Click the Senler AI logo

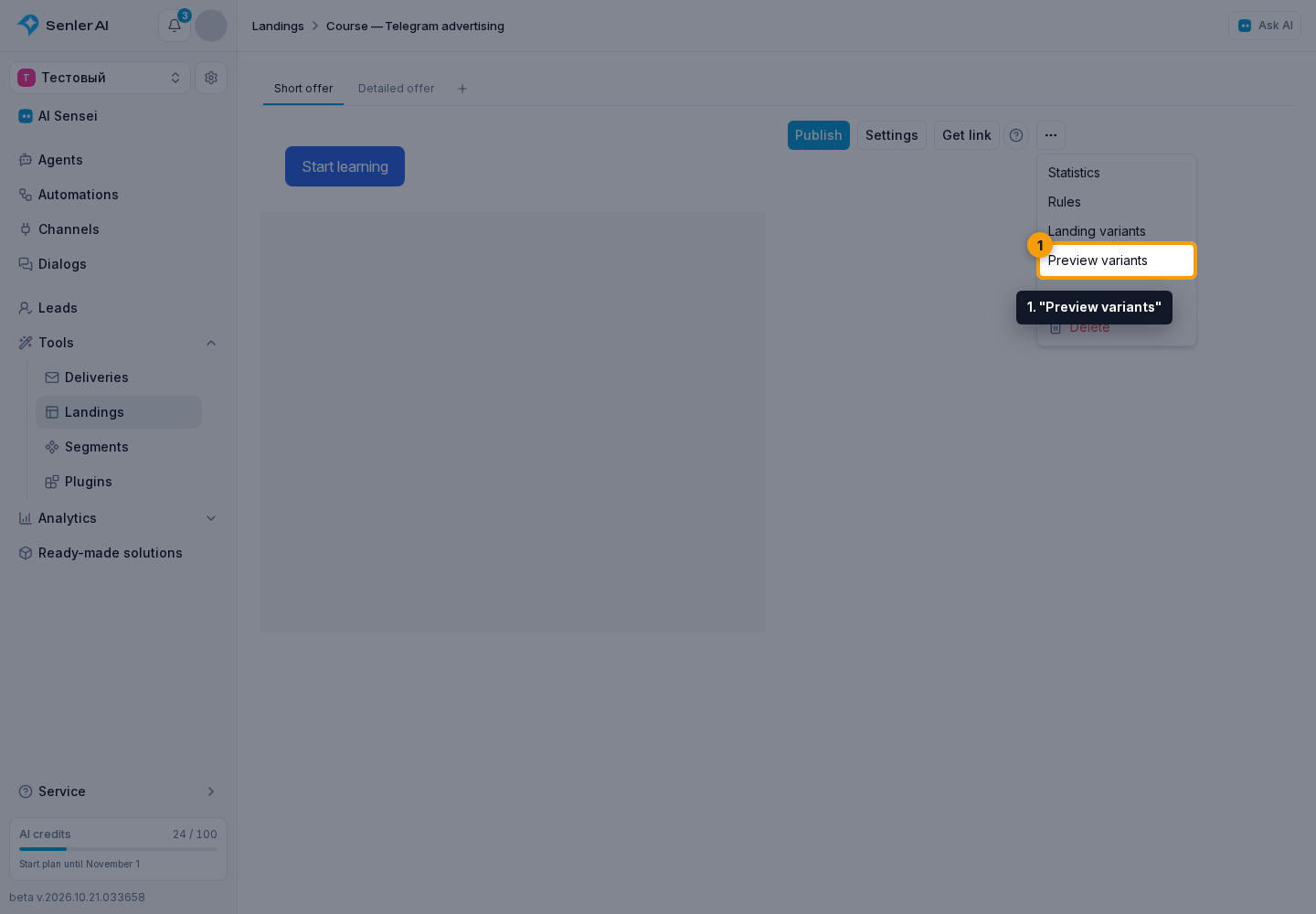pyautogui.click(x=63, y=26)
